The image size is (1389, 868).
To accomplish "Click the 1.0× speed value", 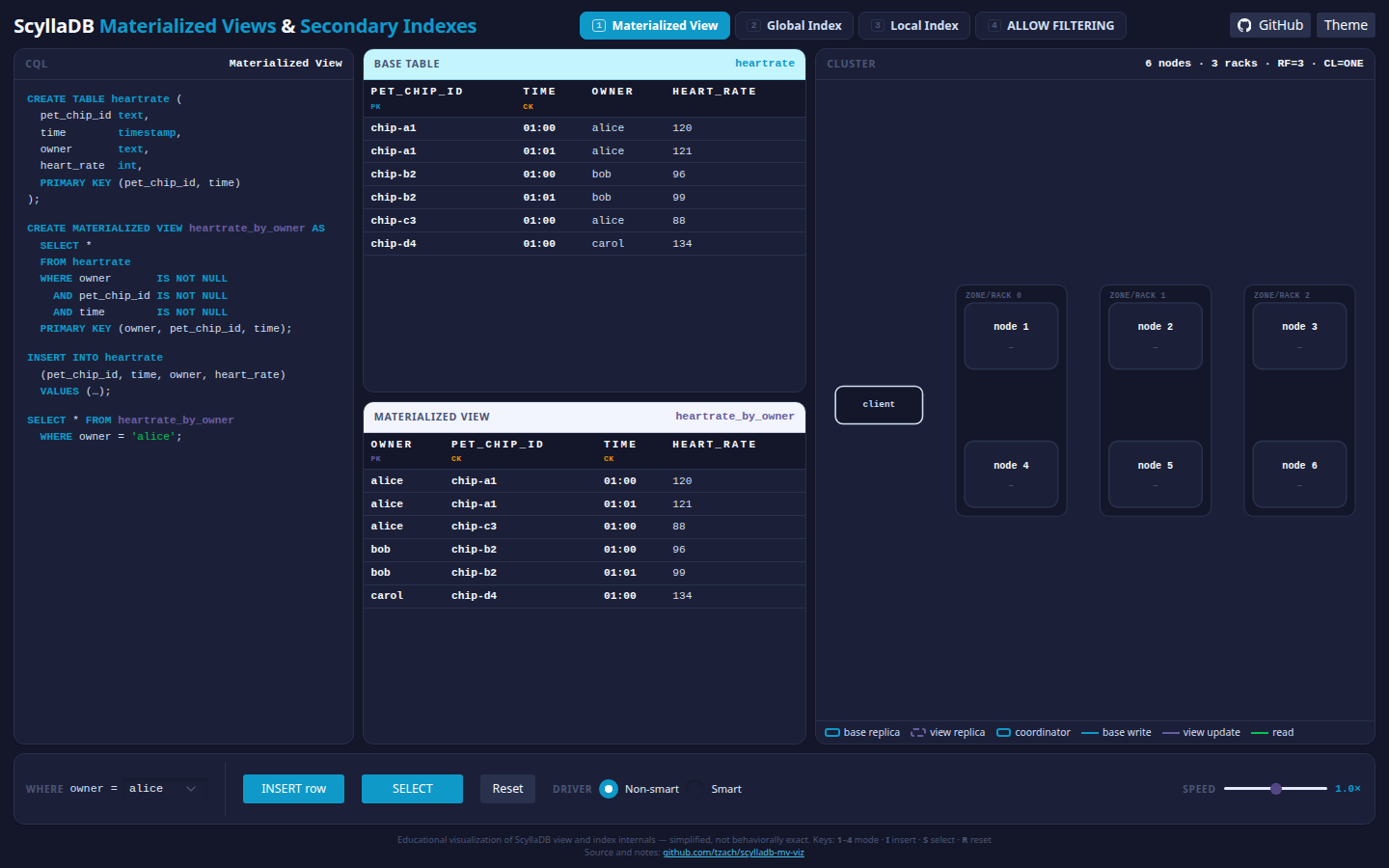I will click(x=1348, y=789).
